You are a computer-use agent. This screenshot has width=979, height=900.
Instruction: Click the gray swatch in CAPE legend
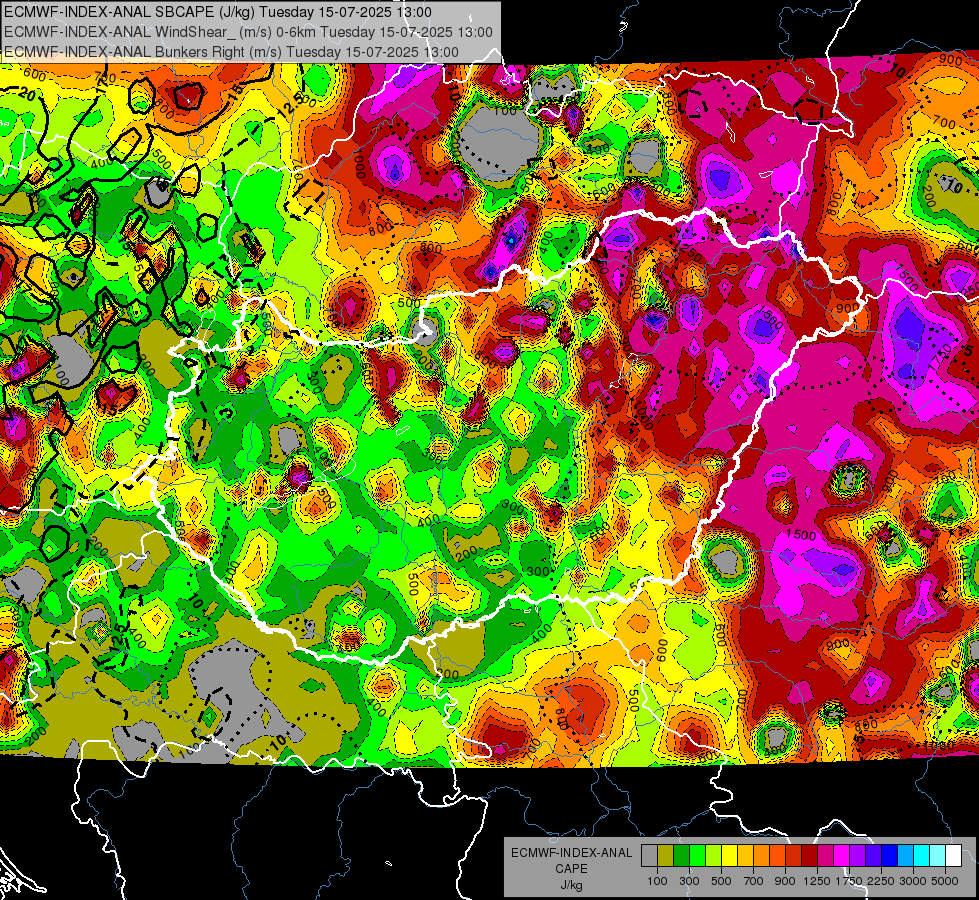coord(649,855)
